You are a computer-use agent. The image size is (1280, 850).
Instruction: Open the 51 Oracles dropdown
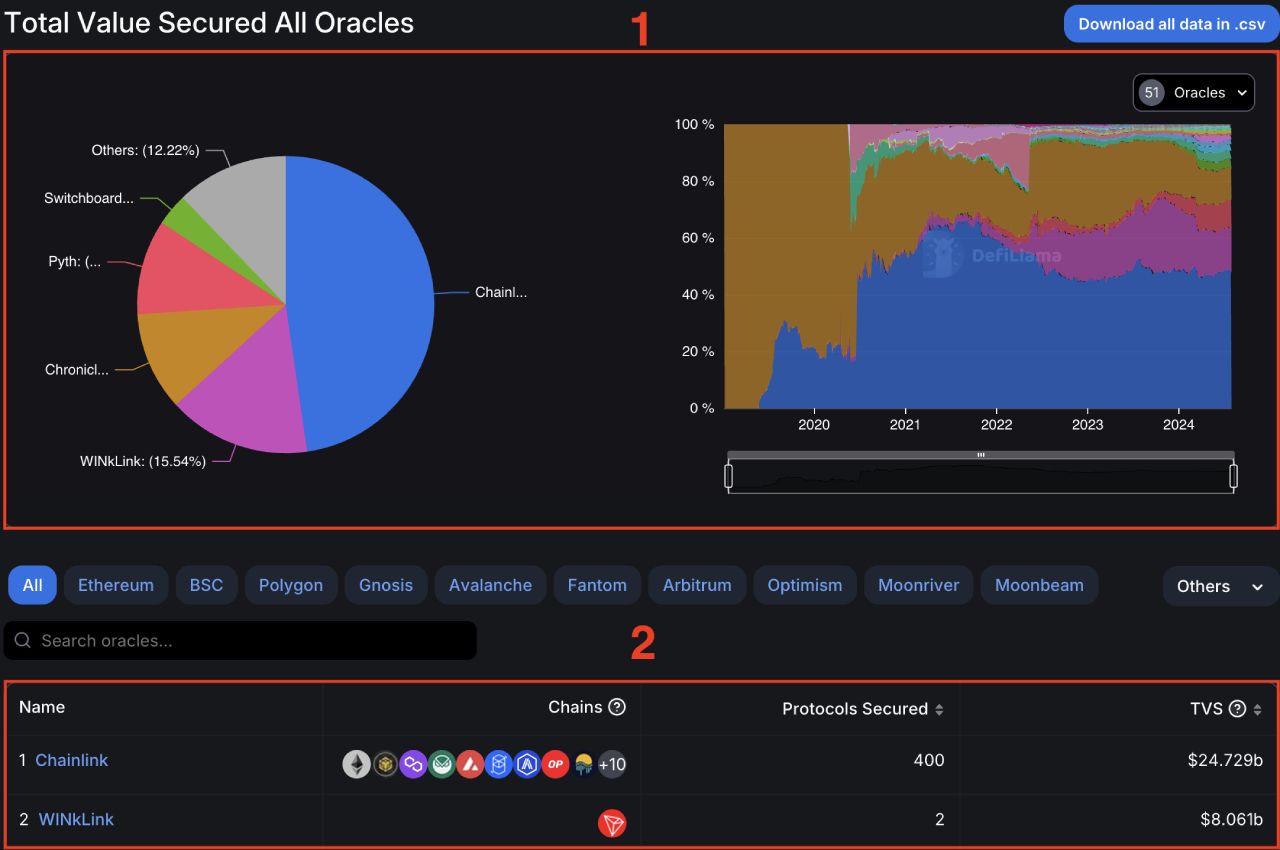coord(1194,92)
